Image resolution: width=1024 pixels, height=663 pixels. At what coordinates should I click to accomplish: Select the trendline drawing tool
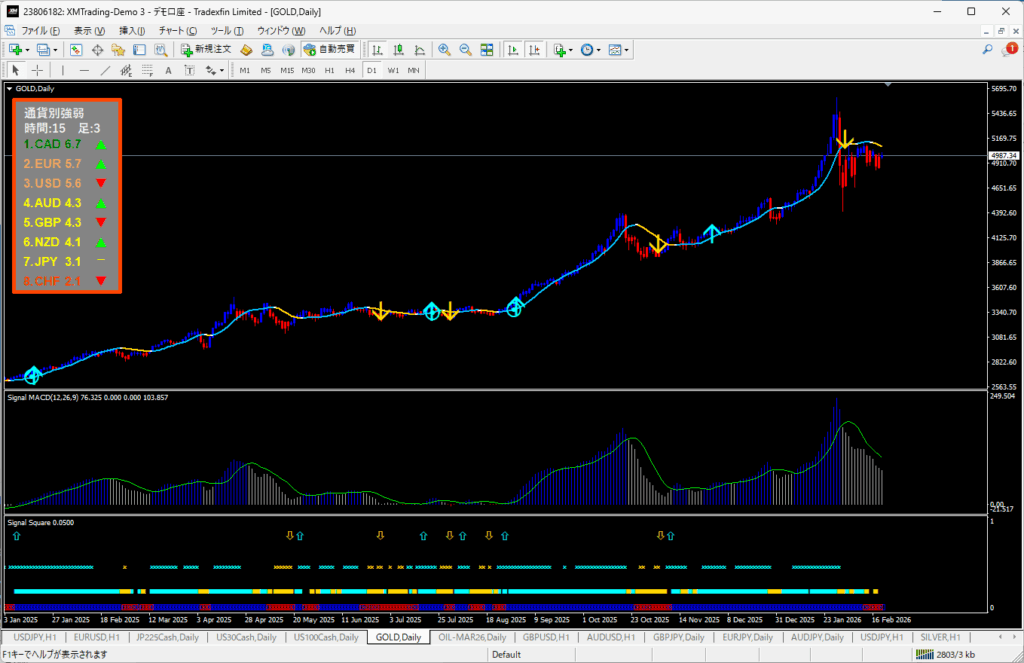pyautogui.click(x=106, y=70)
